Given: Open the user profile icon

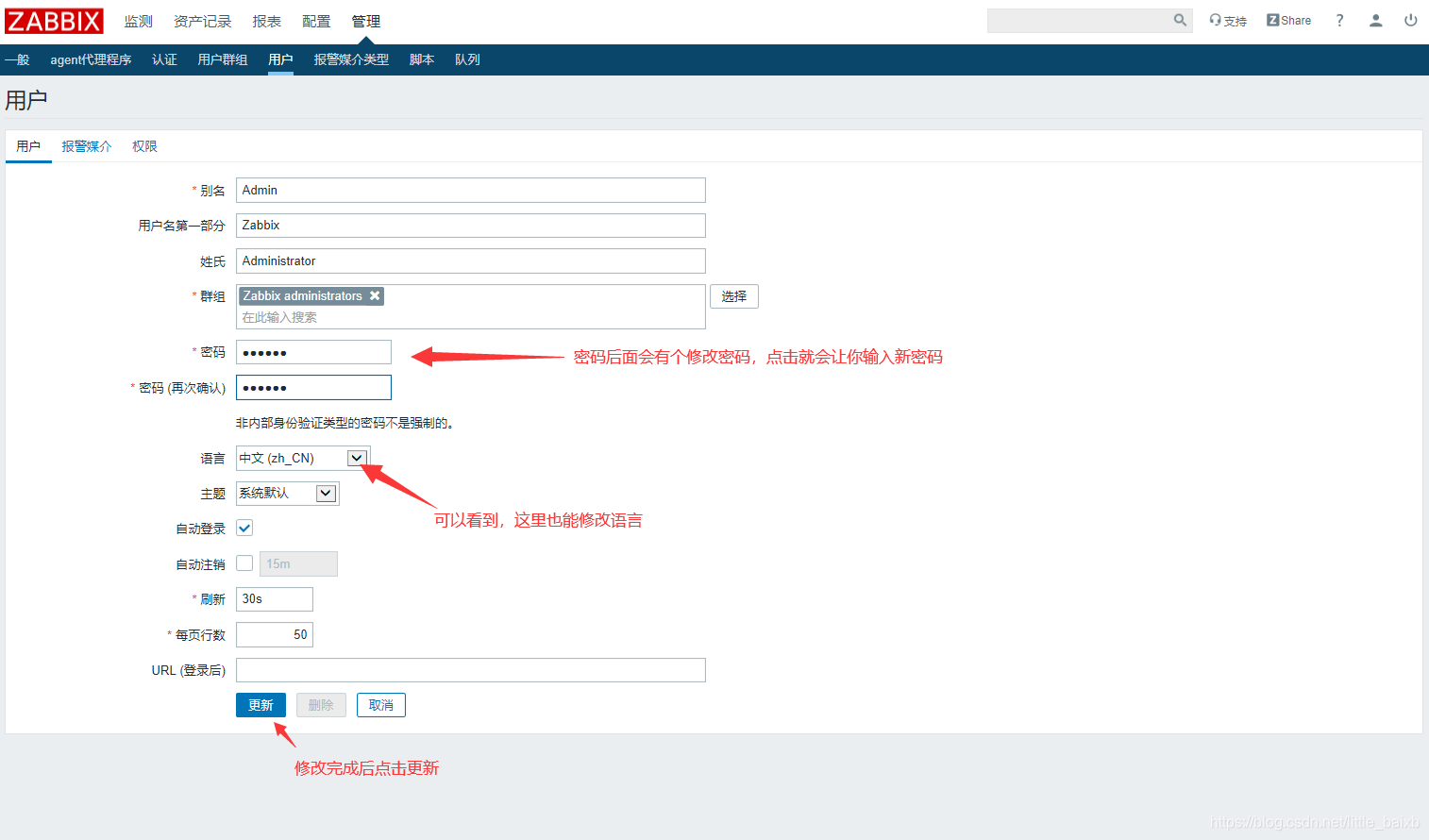Looking at the screenshot, I should (1375, 21).
